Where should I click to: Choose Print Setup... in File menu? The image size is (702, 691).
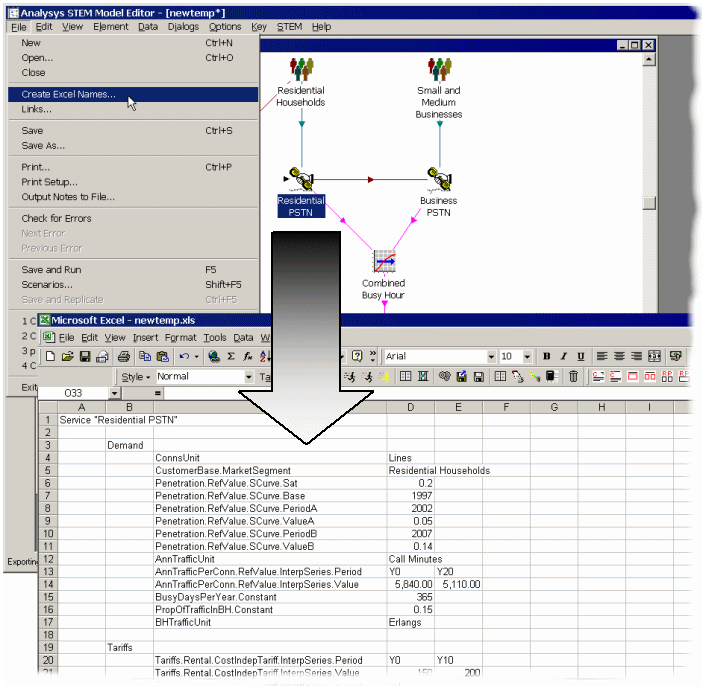(x=133, y=182)
